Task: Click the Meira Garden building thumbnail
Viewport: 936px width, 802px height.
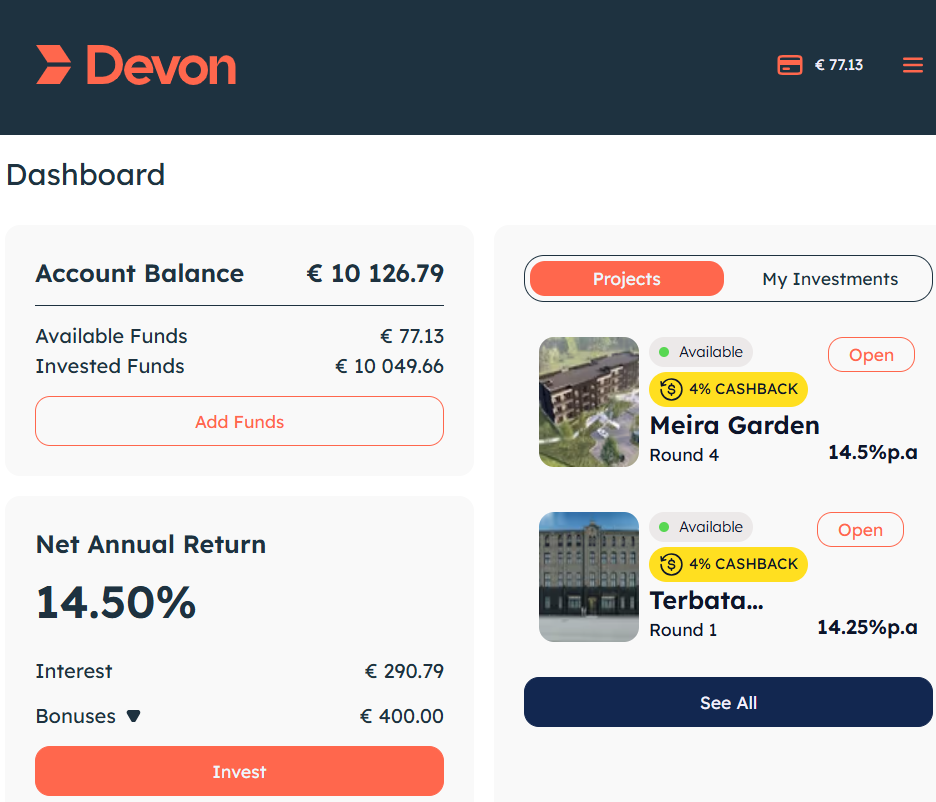Action: pos(589,402)
